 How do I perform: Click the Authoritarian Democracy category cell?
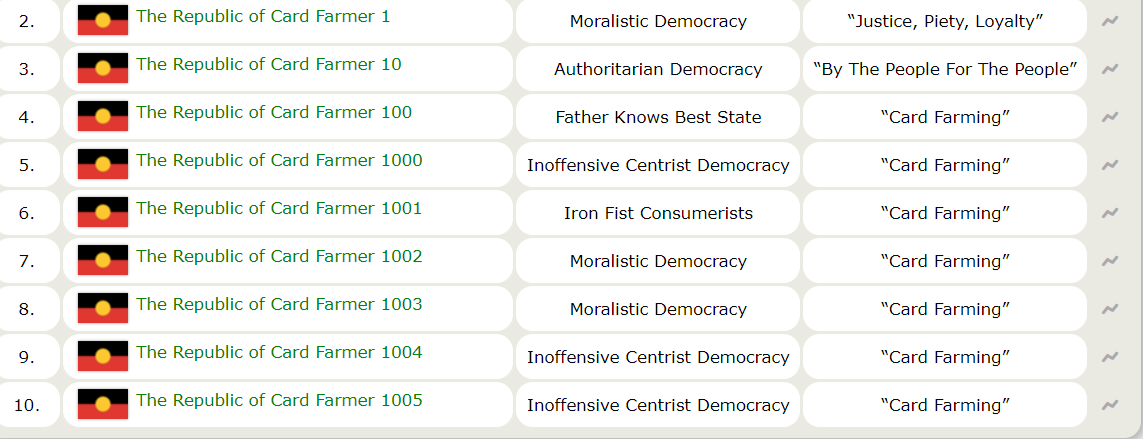coord(658,69)
